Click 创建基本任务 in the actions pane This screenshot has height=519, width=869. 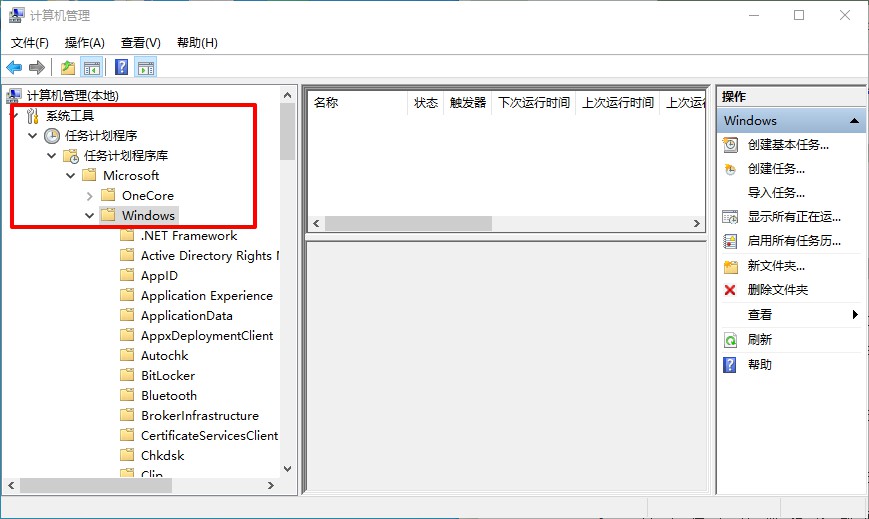(x=788, y=144)
